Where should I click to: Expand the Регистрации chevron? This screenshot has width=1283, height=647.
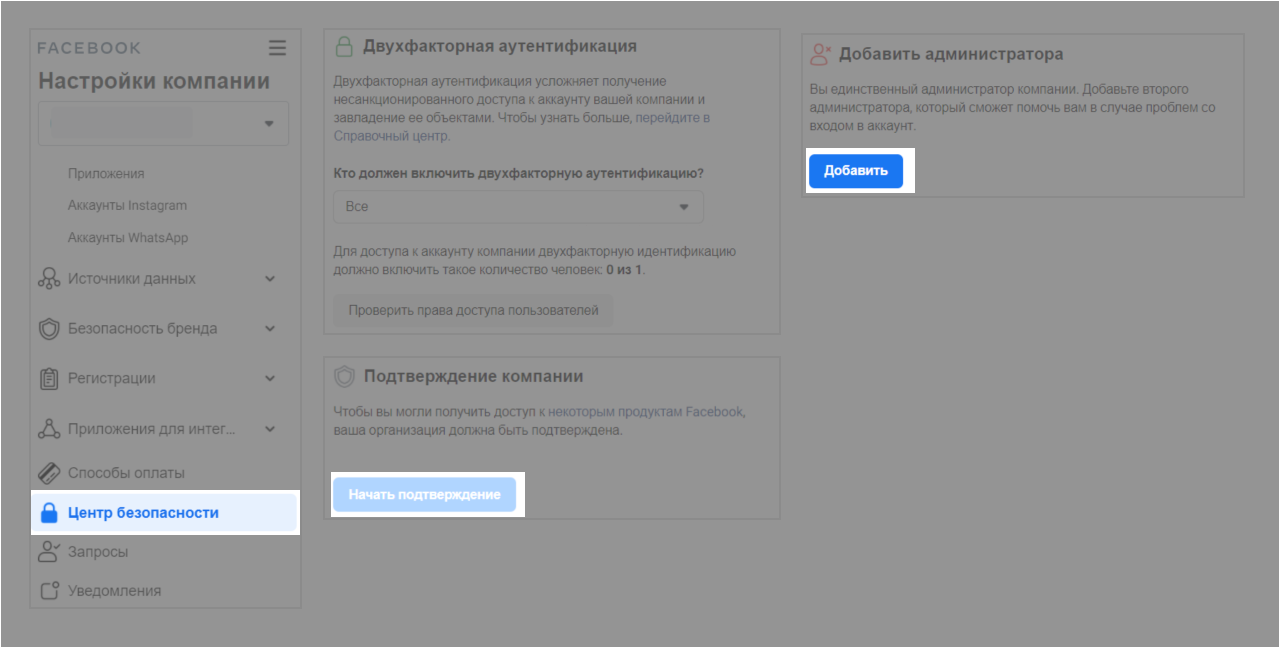click(x=270, y=379)
